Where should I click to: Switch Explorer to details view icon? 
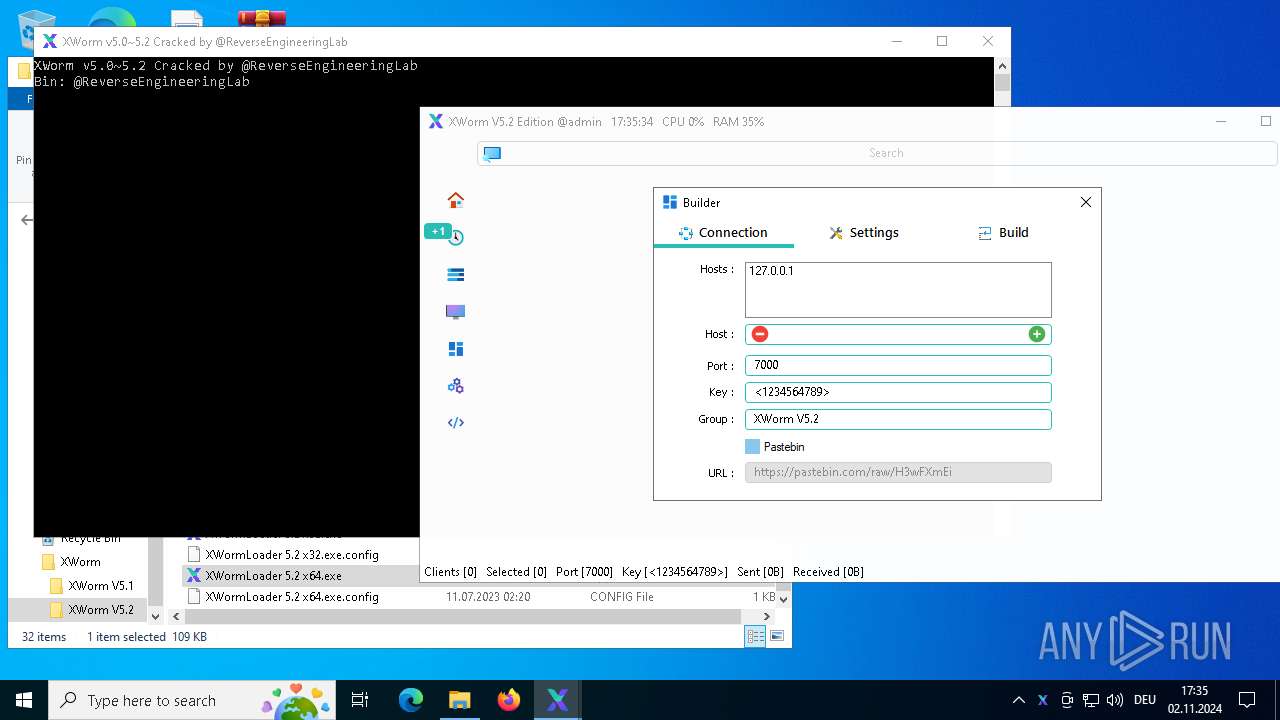755,636
